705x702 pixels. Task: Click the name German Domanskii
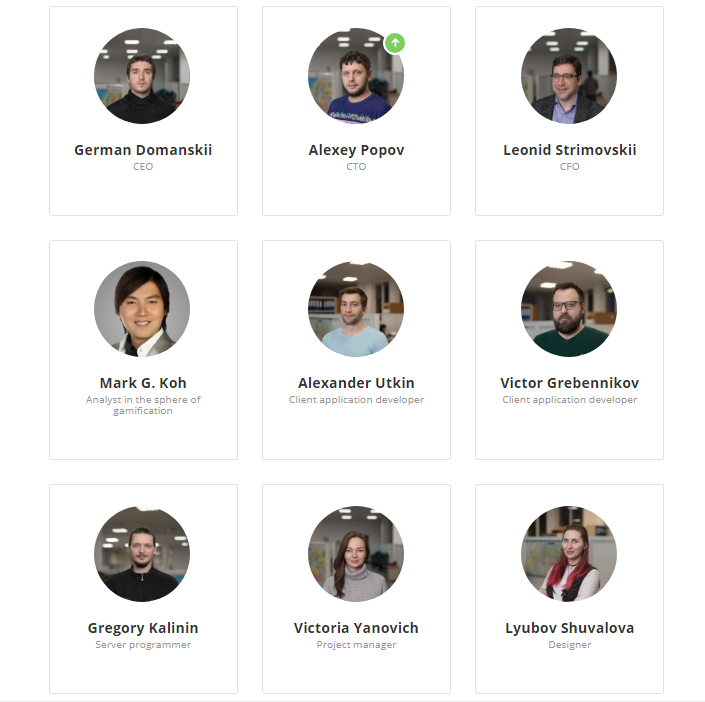pos(143,150)
